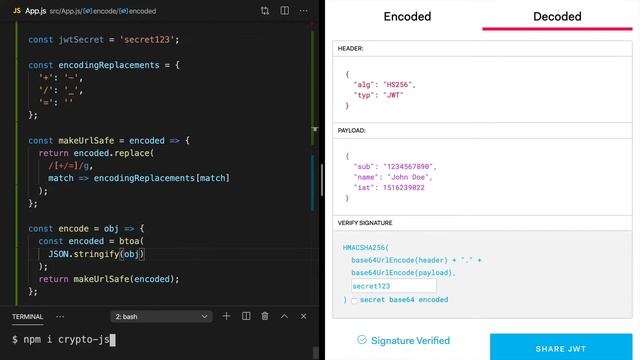This screenshot has width=640, height=360.
Task: Click the encoded breadcrumb segment
Action: [138, 11]
